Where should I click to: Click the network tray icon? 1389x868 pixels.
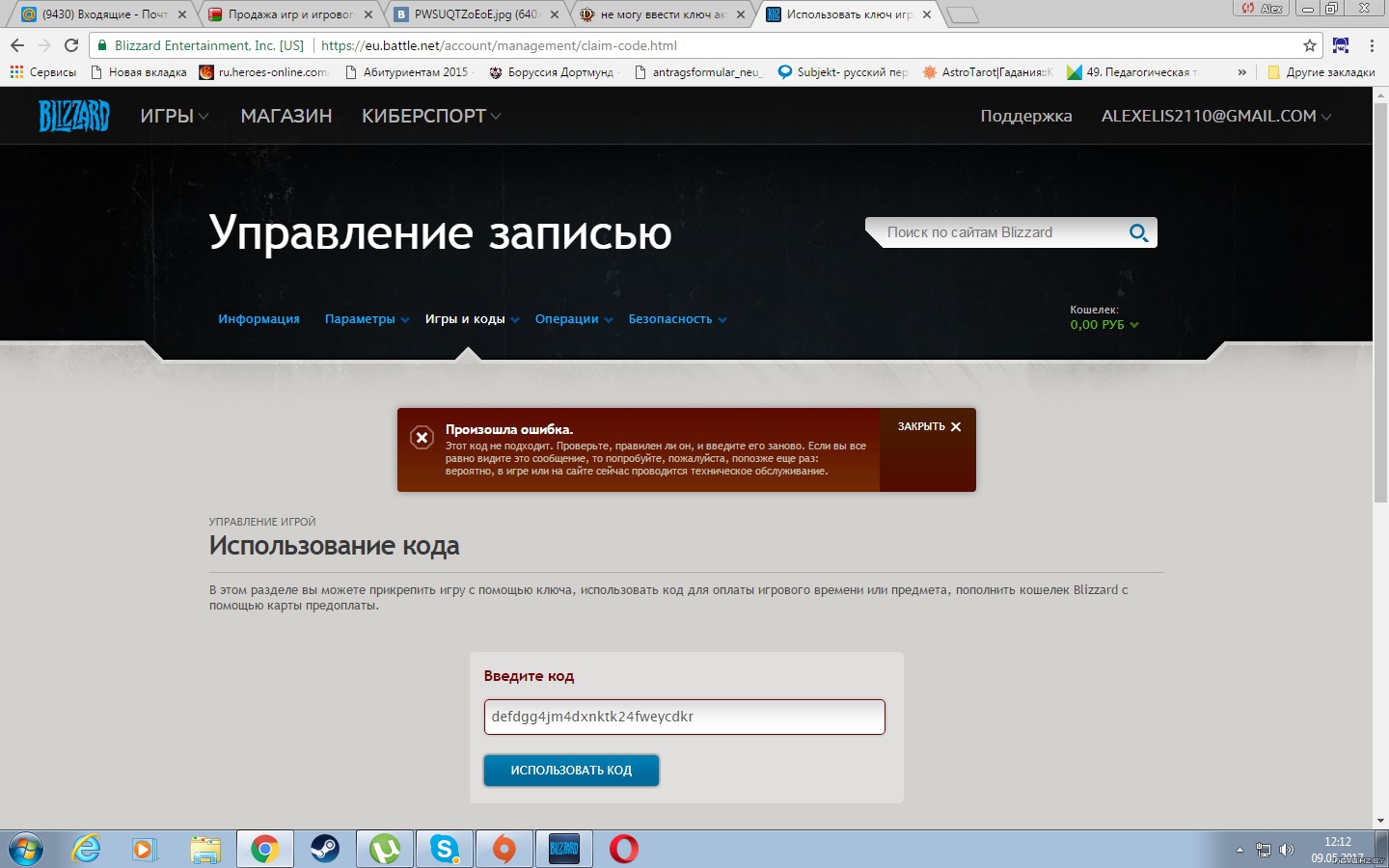[x=1264, y=850]
